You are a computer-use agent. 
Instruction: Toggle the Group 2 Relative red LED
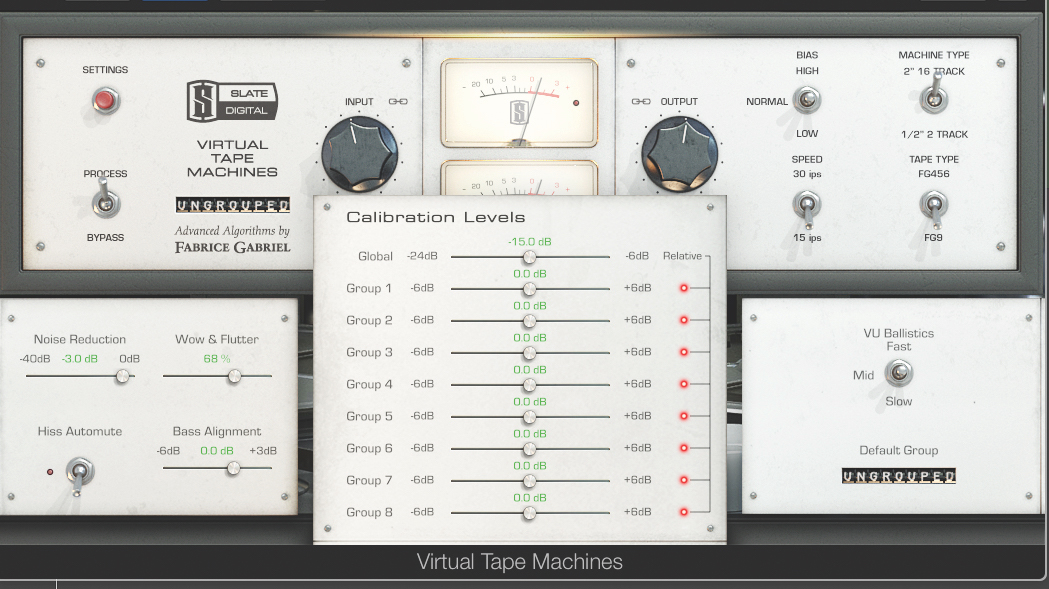coord(684,320)
